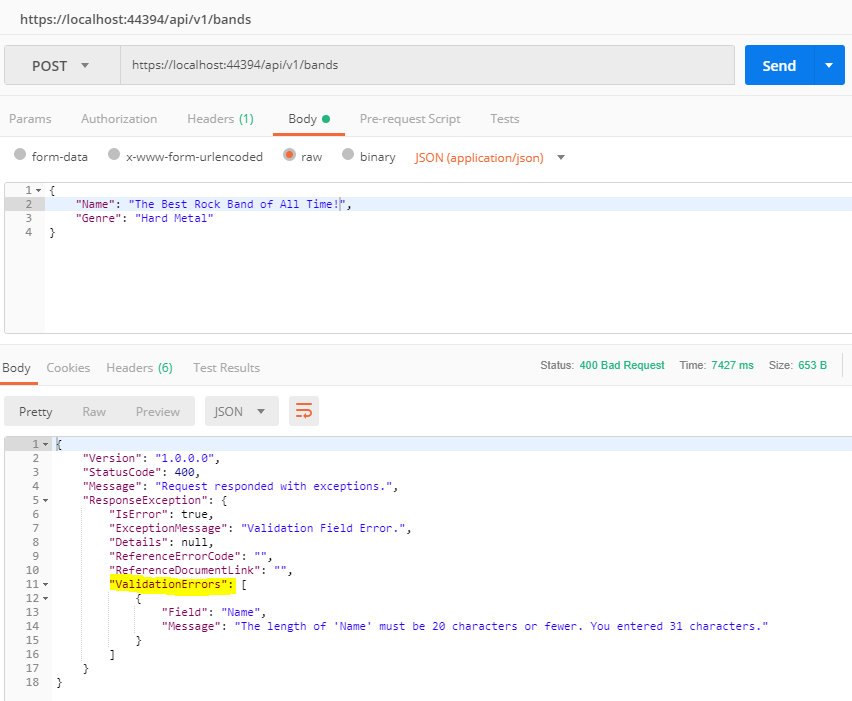Switch response view to Preview
852x701 pixels.
tap(158, 411)
